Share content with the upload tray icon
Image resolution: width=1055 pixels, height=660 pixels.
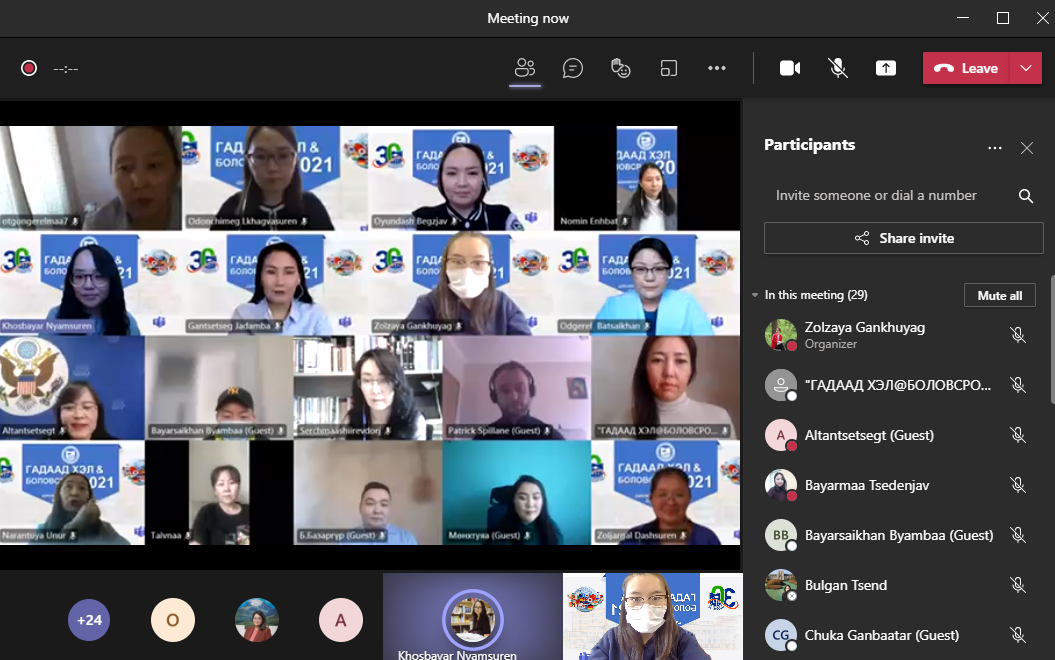pyautogui.click(x=885, y=68)
